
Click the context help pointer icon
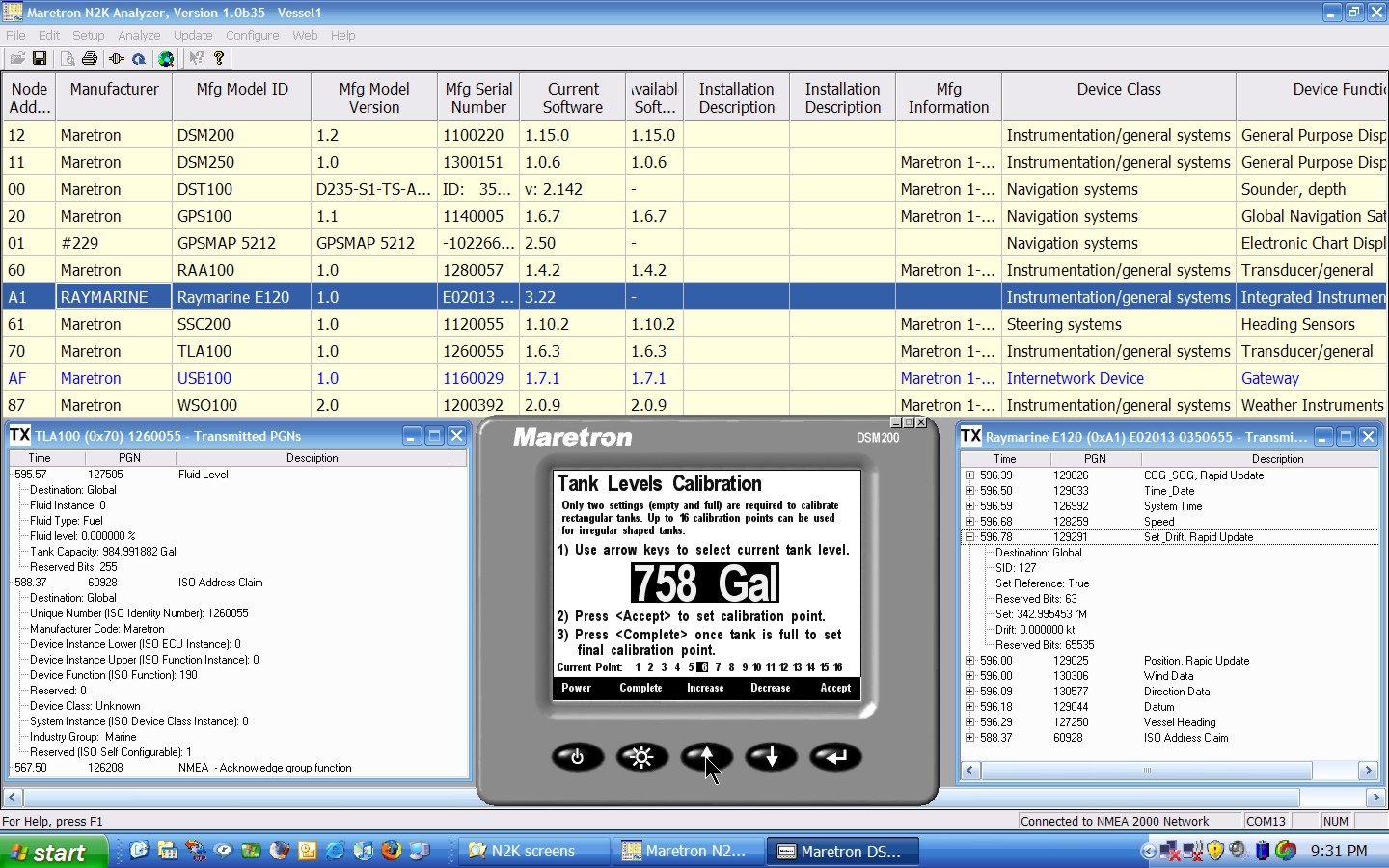tap(196, 58)
